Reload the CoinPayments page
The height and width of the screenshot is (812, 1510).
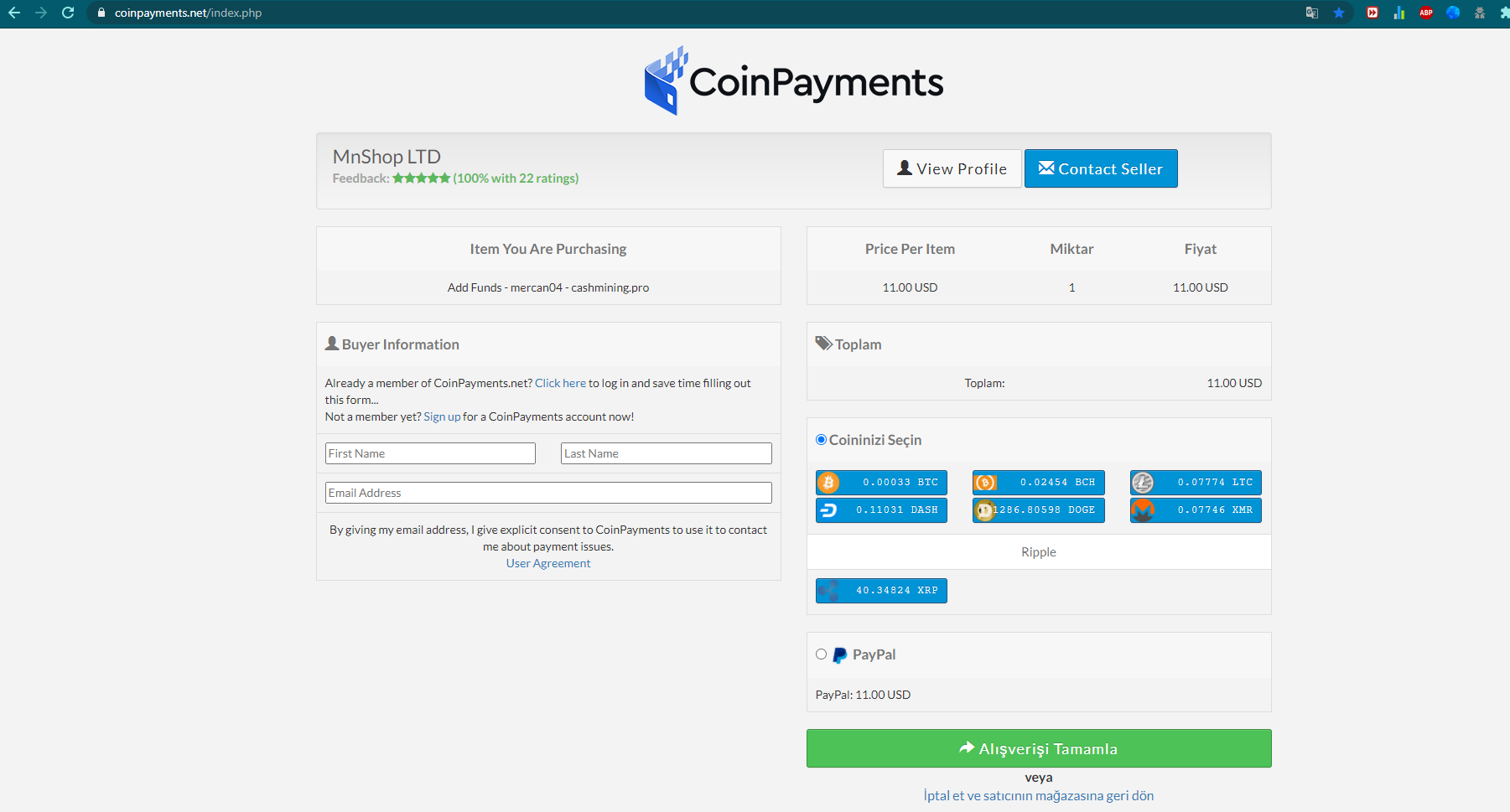tap(68, 13)
